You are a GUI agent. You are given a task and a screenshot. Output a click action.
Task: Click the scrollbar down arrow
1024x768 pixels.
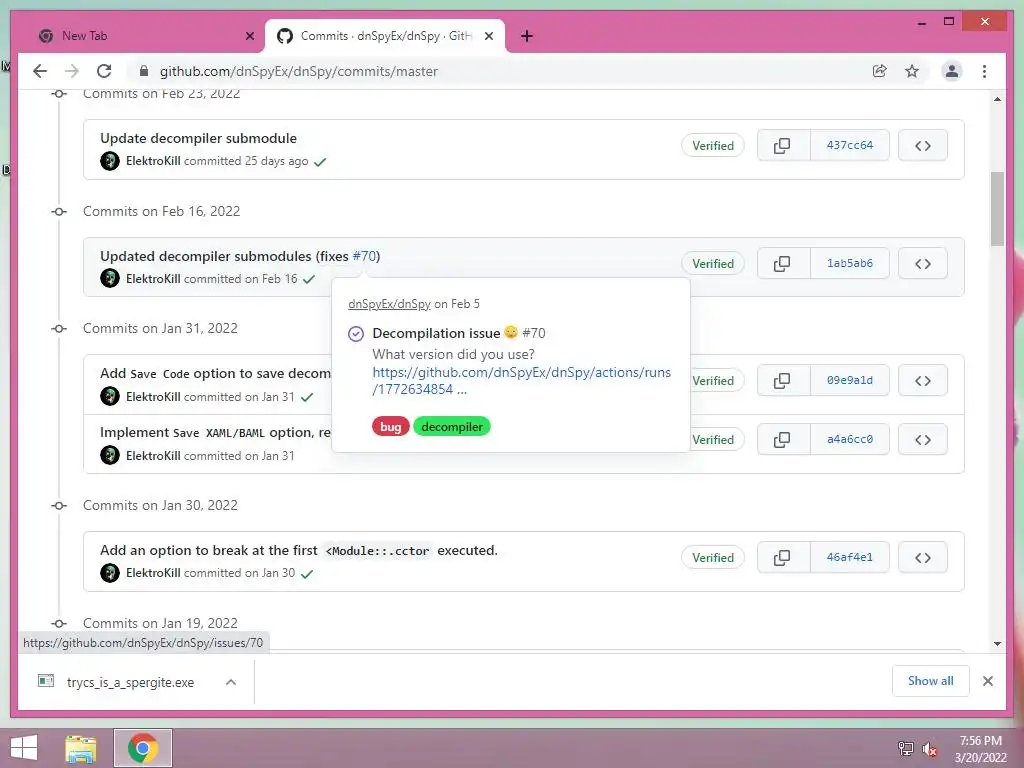click(x=997, y=644)
